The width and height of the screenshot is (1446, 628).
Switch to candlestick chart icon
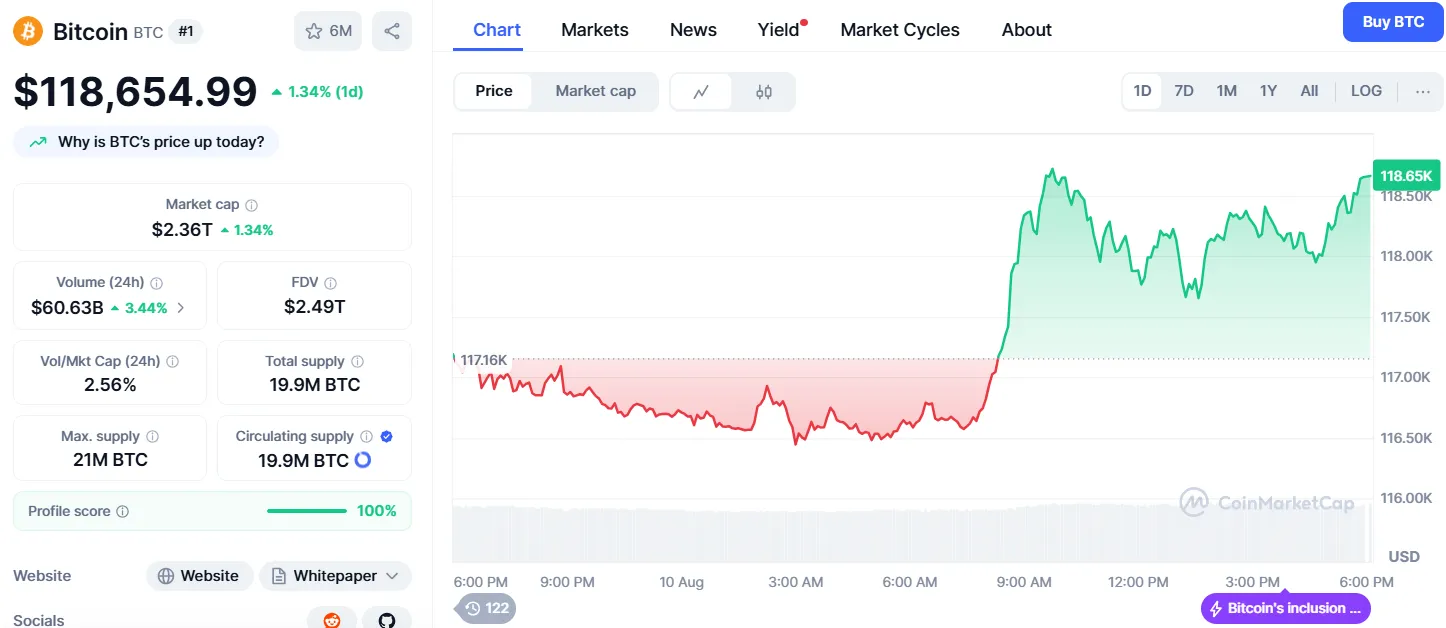click(764, 92)
